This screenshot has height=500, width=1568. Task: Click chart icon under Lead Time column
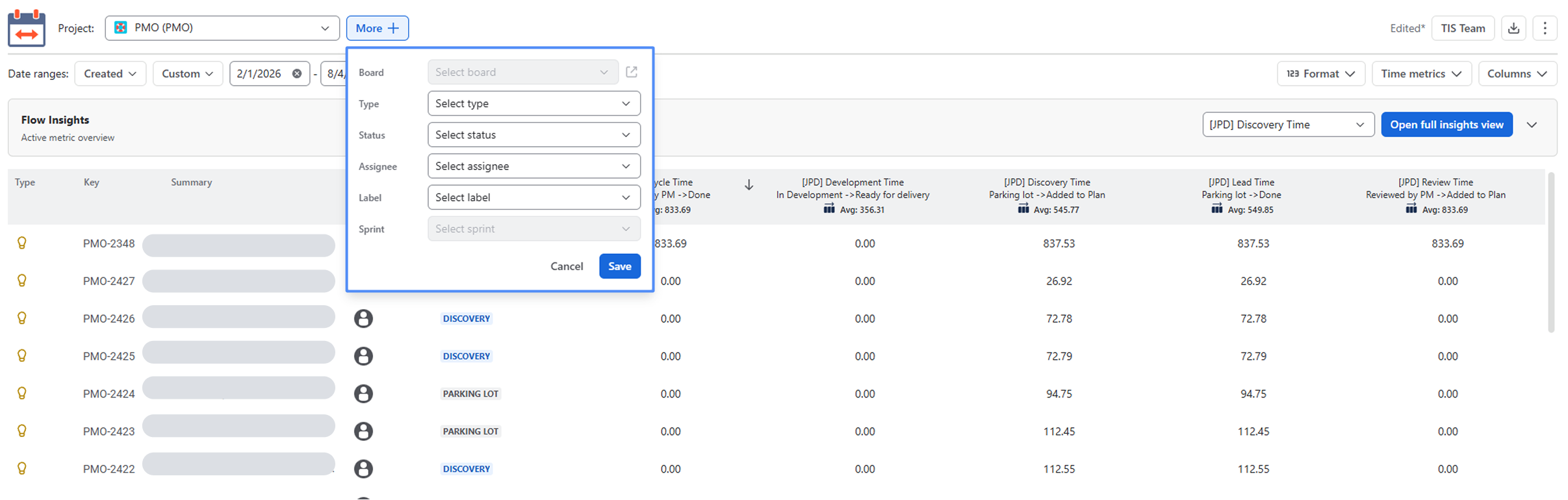[x=1217, y=209]
